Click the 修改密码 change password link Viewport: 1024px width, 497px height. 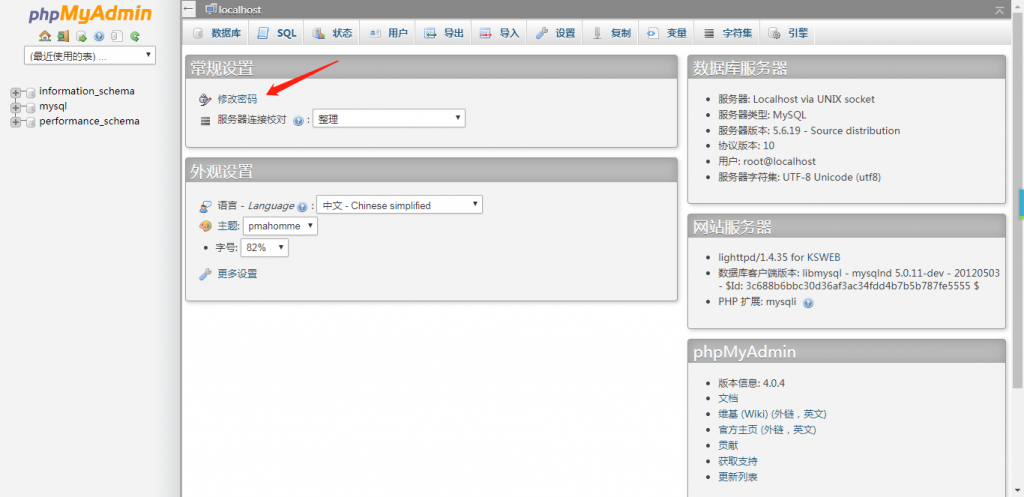coord(237,99)
